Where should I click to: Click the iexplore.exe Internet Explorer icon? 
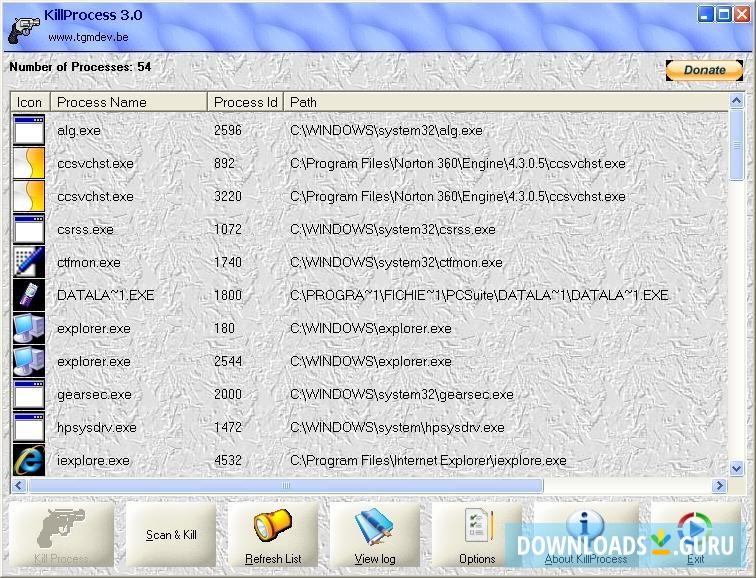point(29,460)
